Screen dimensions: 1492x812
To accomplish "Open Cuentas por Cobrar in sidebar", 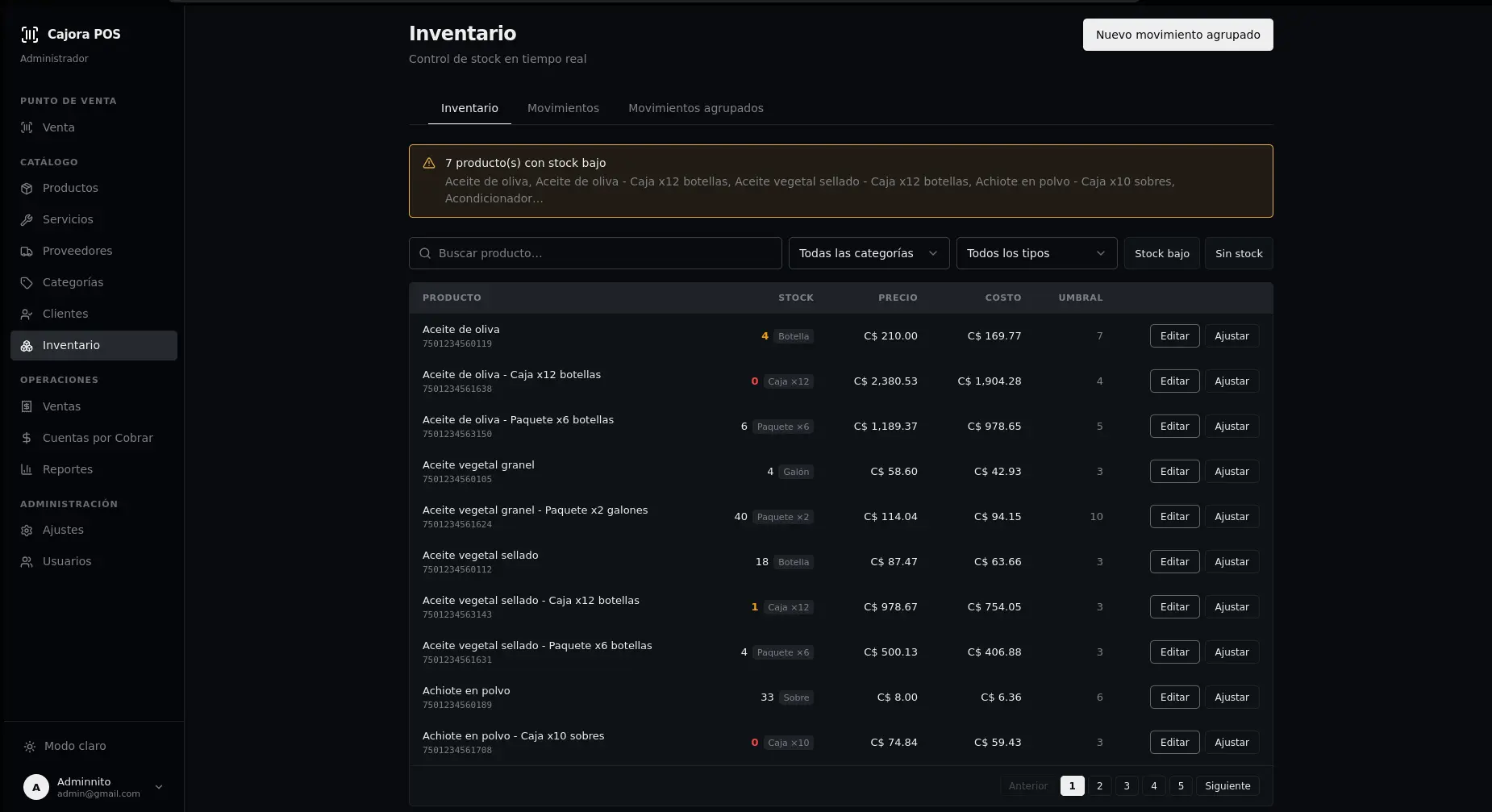I will point(94,438).
